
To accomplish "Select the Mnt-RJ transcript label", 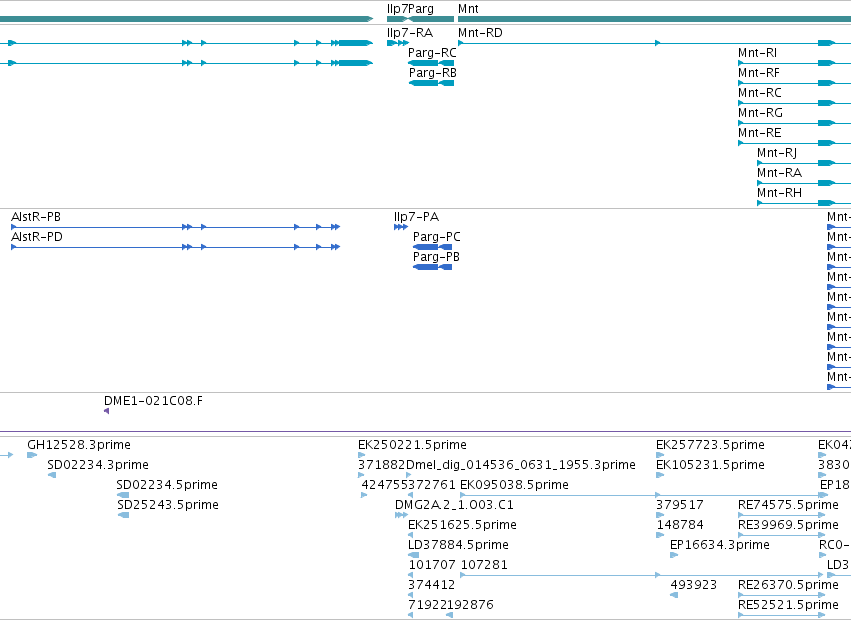I will 777,153.
